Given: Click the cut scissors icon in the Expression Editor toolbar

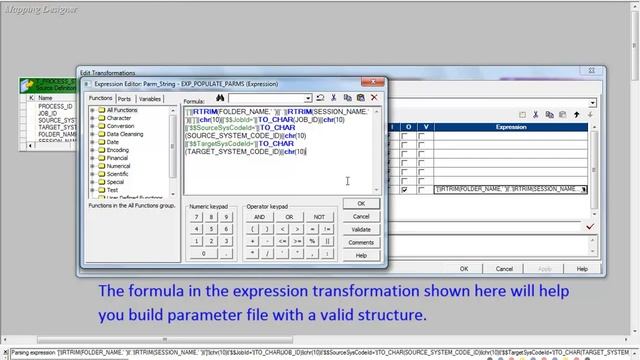Looking at the screenshot, I should [333, 98].
